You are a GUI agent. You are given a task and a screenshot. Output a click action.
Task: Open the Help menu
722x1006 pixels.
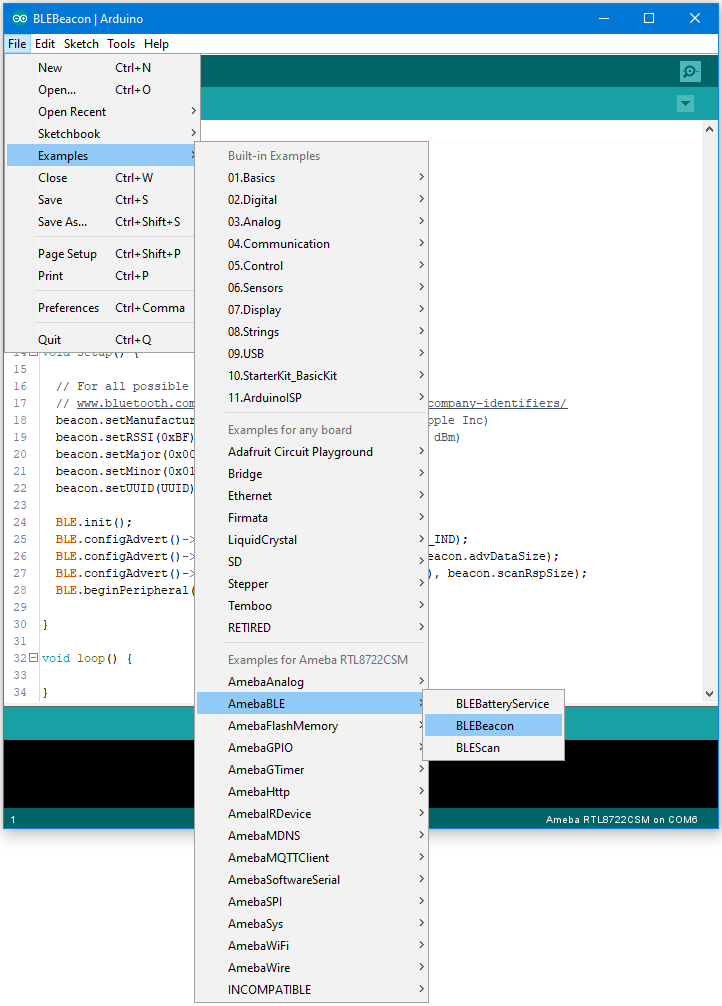[x=156, y=44]
